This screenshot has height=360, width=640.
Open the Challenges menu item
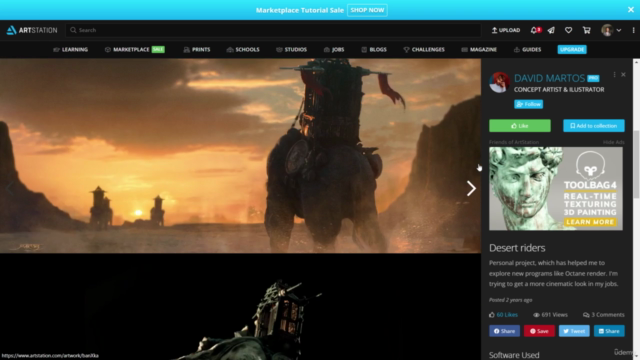coord(424,49)
